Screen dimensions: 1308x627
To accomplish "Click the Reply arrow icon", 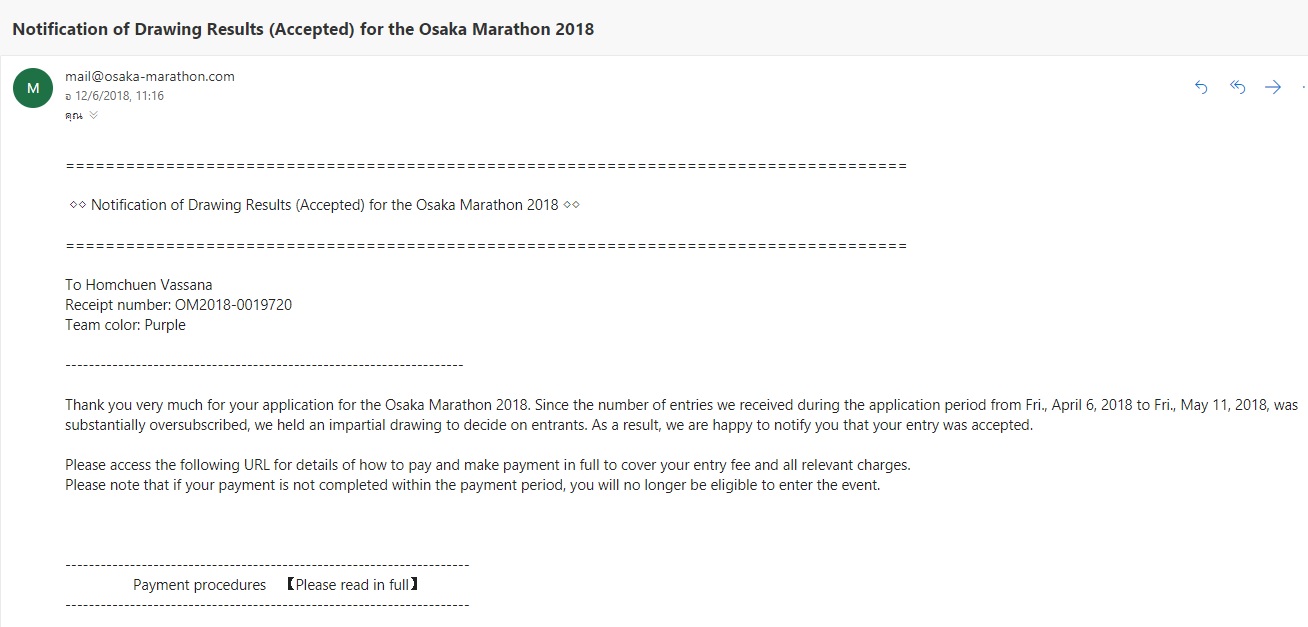I will [1201, 87].
